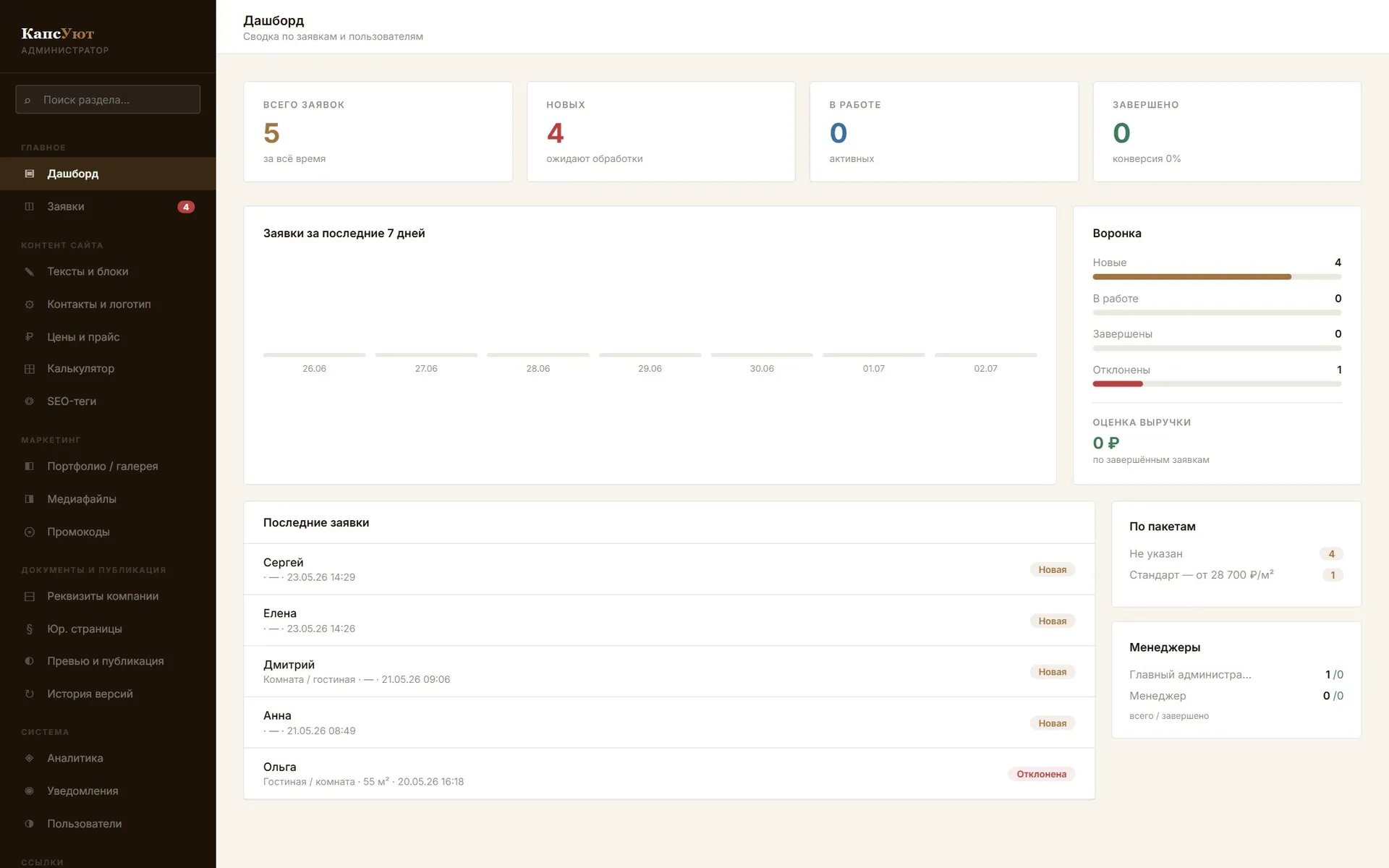
Task: Click the История версий refresh icon
Action: 30,694
